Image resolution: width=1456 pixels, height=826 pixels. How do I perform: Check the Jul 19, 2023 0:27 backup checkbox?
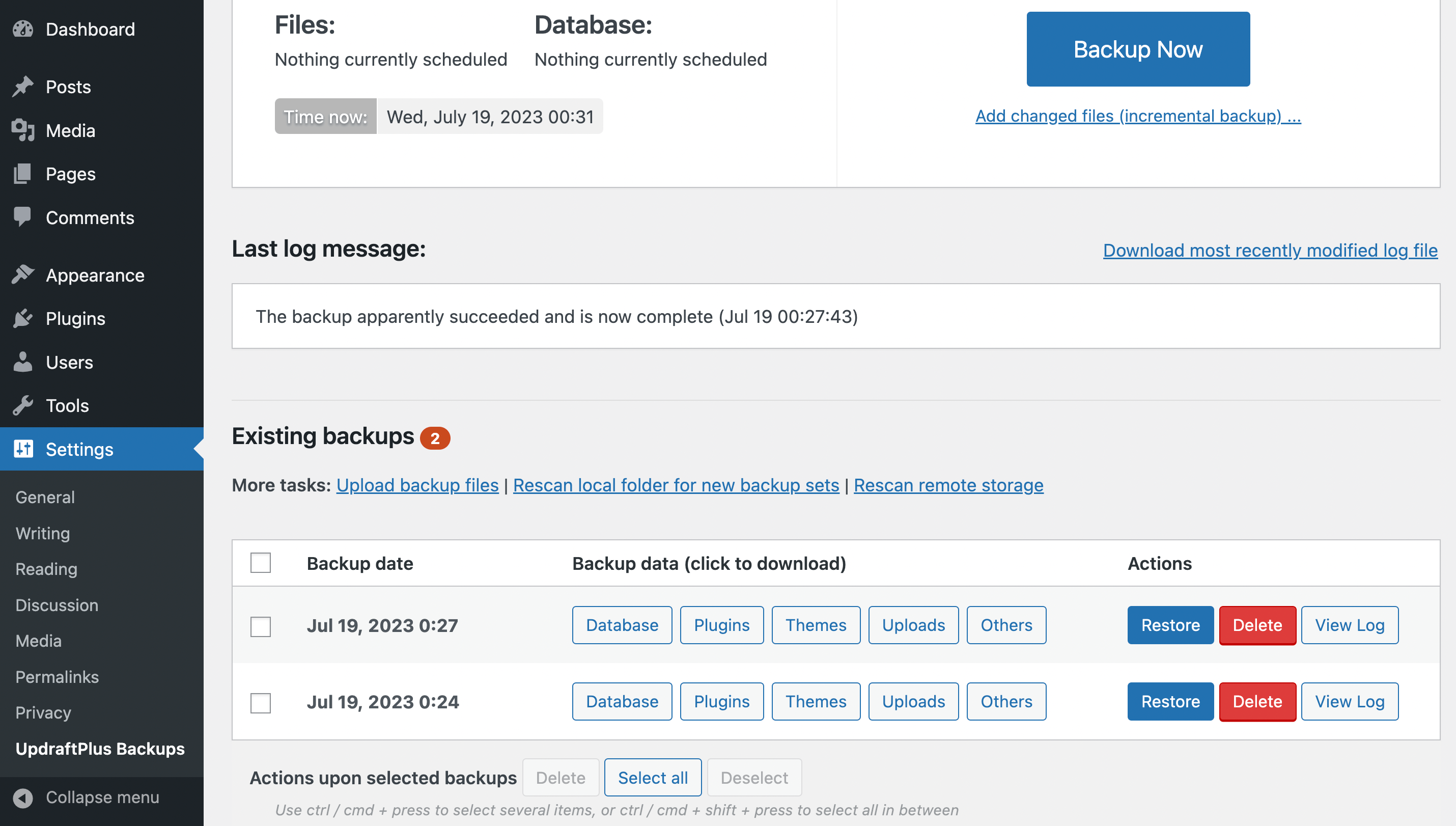pyautogui.click(x=260, y=626)
